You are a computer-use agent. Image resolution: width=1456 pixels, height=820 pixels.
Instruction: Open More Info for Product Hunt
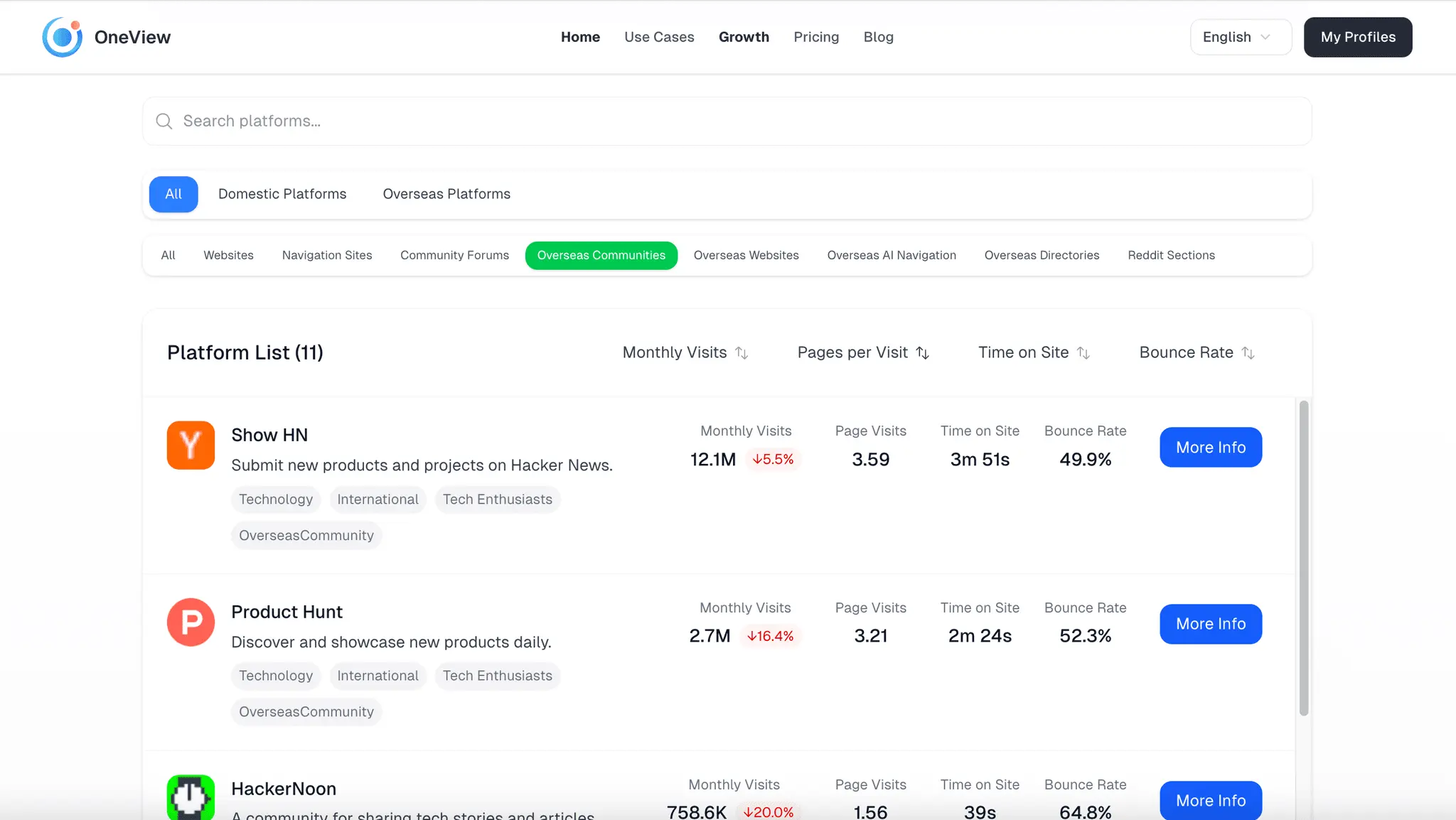1211,624
